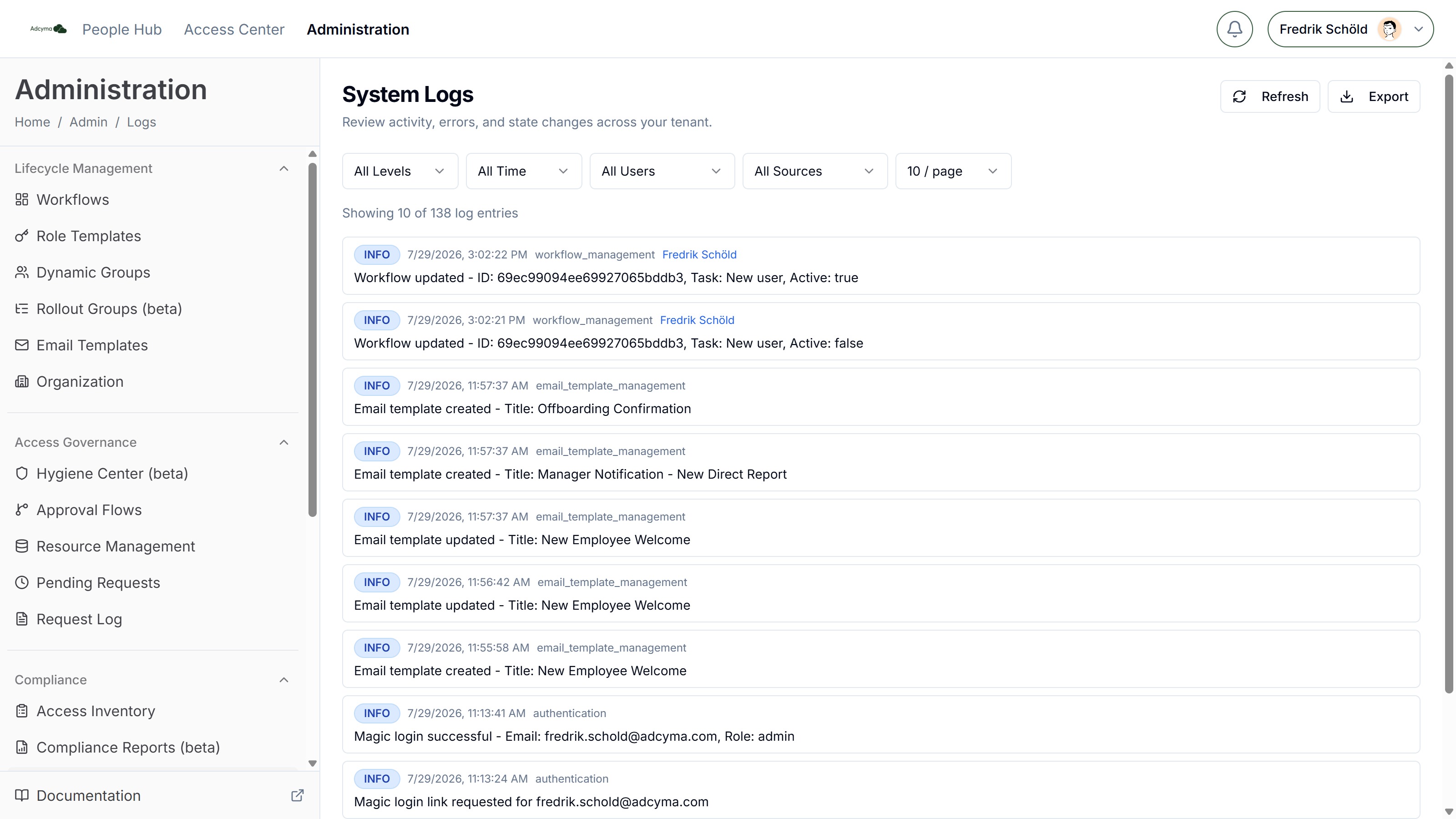Image resolution: width=1456 pixels, height=819 pixels.
Task: Click the Workflows grid icon
Action: pos(21,200)
